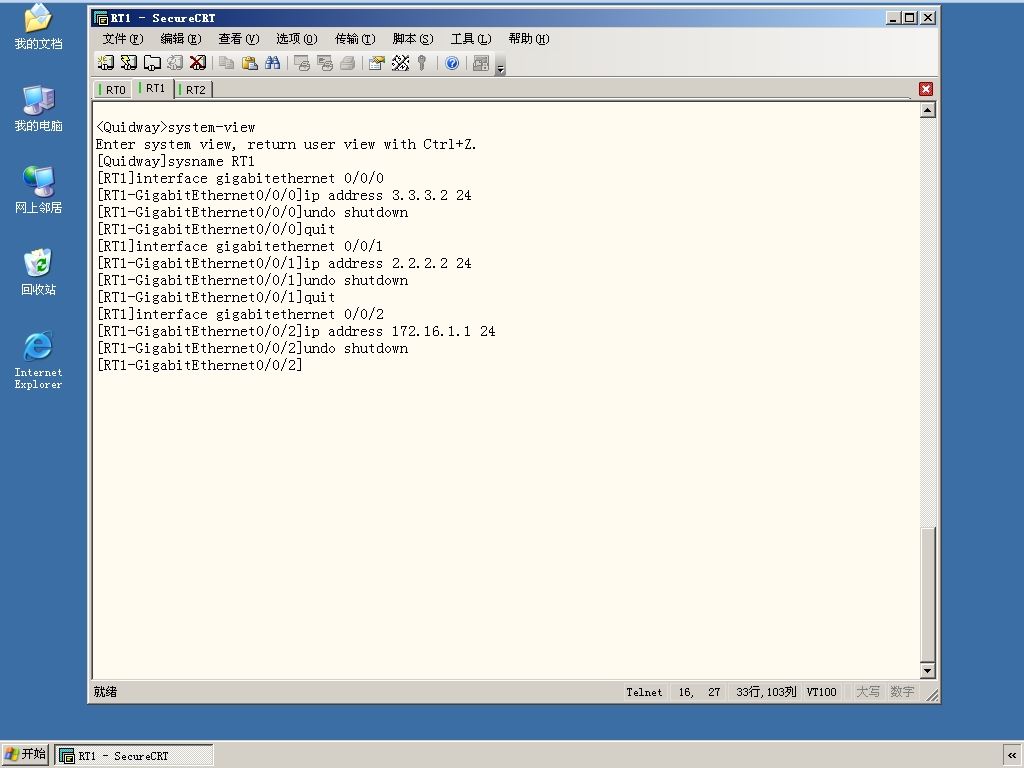Click the '<Quidway>system-view' line
The height and width of the screenshot is (768, 1024).
175,127
